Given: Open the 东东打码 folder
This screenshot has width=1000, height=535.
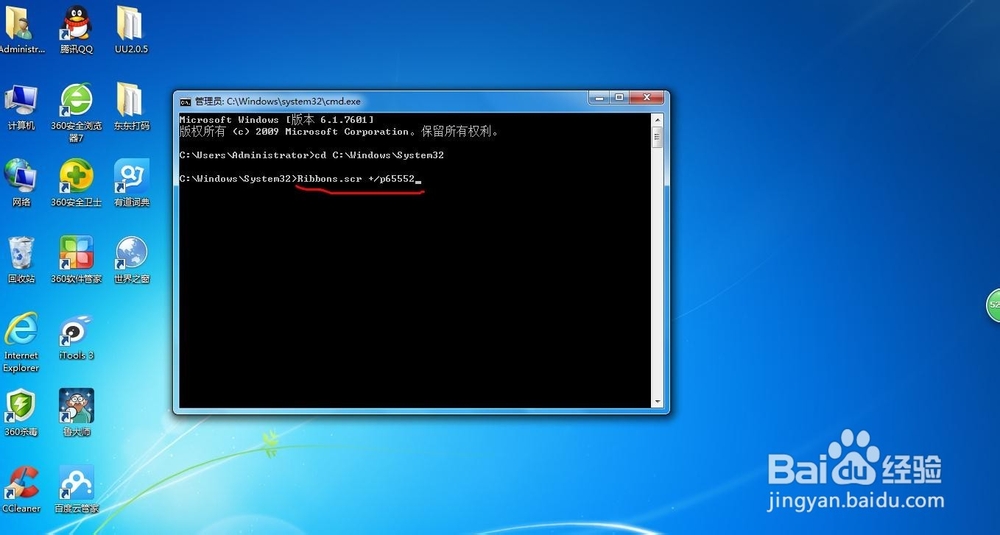Looking at the screenshot, I should tap(131, 107).
